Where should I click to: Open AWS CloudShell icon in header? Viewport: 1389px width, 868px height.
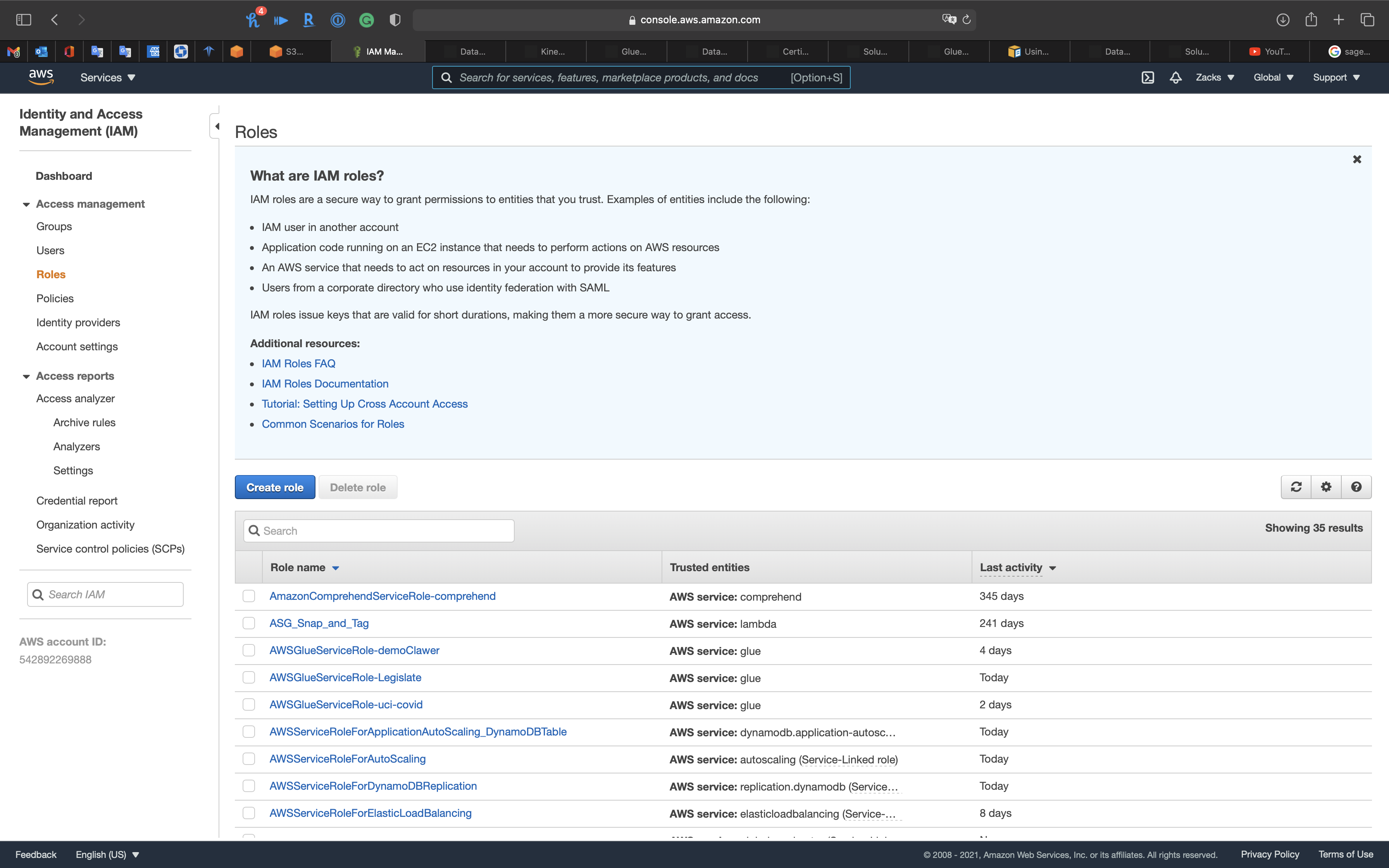click(1148, 77)
